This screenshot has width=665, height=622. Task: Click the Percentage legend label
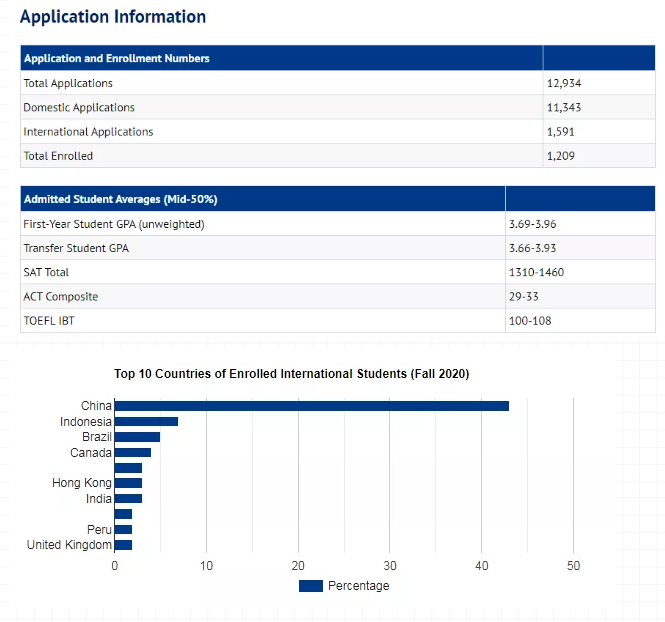coord(358,586)
